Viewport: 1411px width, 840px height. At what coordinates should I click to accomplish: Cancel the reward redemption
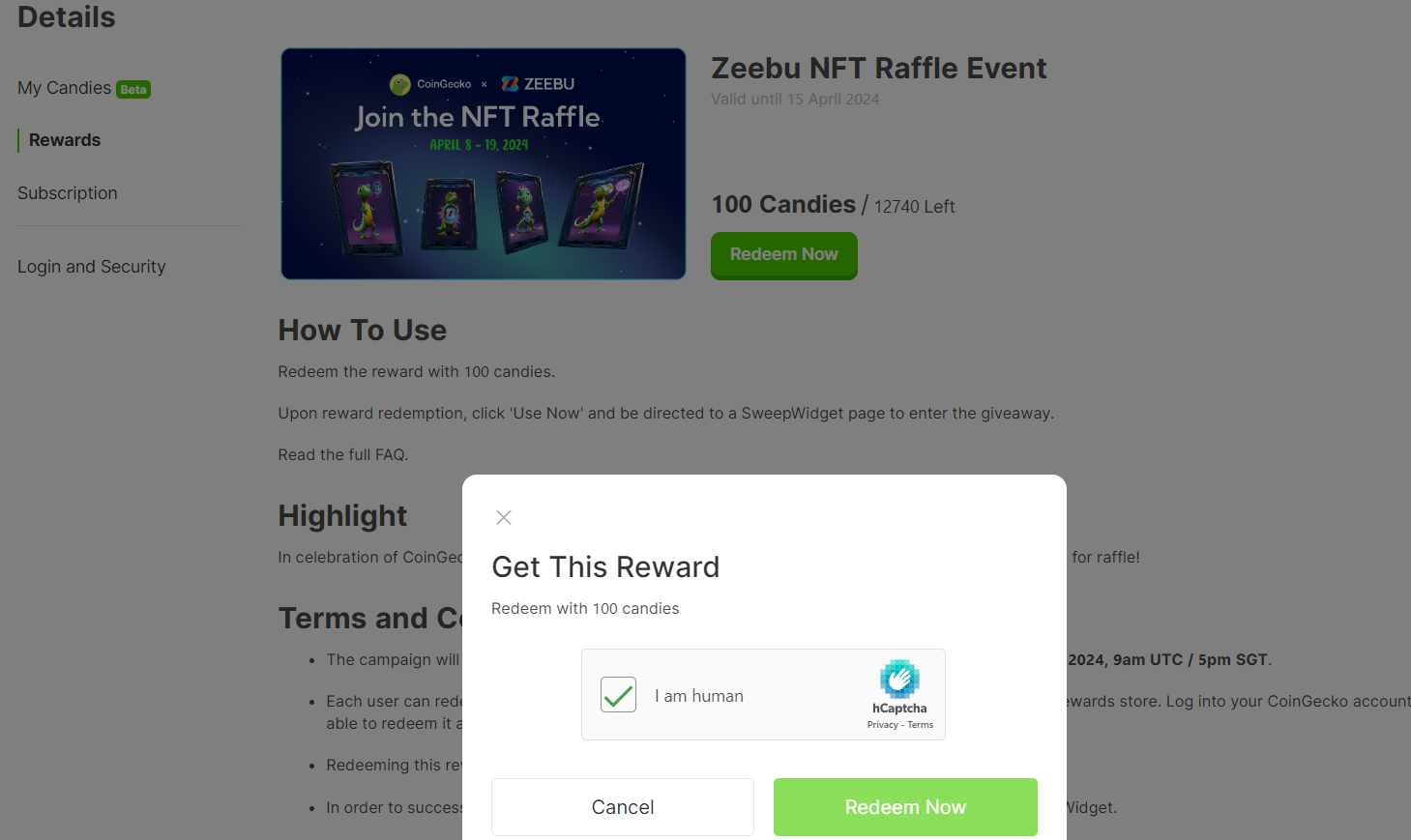click(623, 807)
